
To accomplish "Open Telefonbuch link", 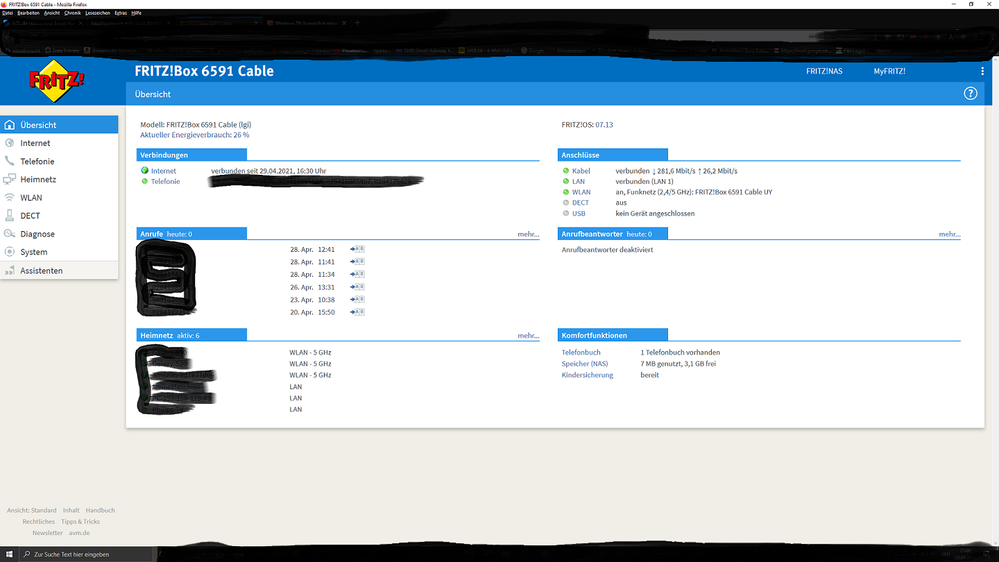I will (x=580, y=352).
